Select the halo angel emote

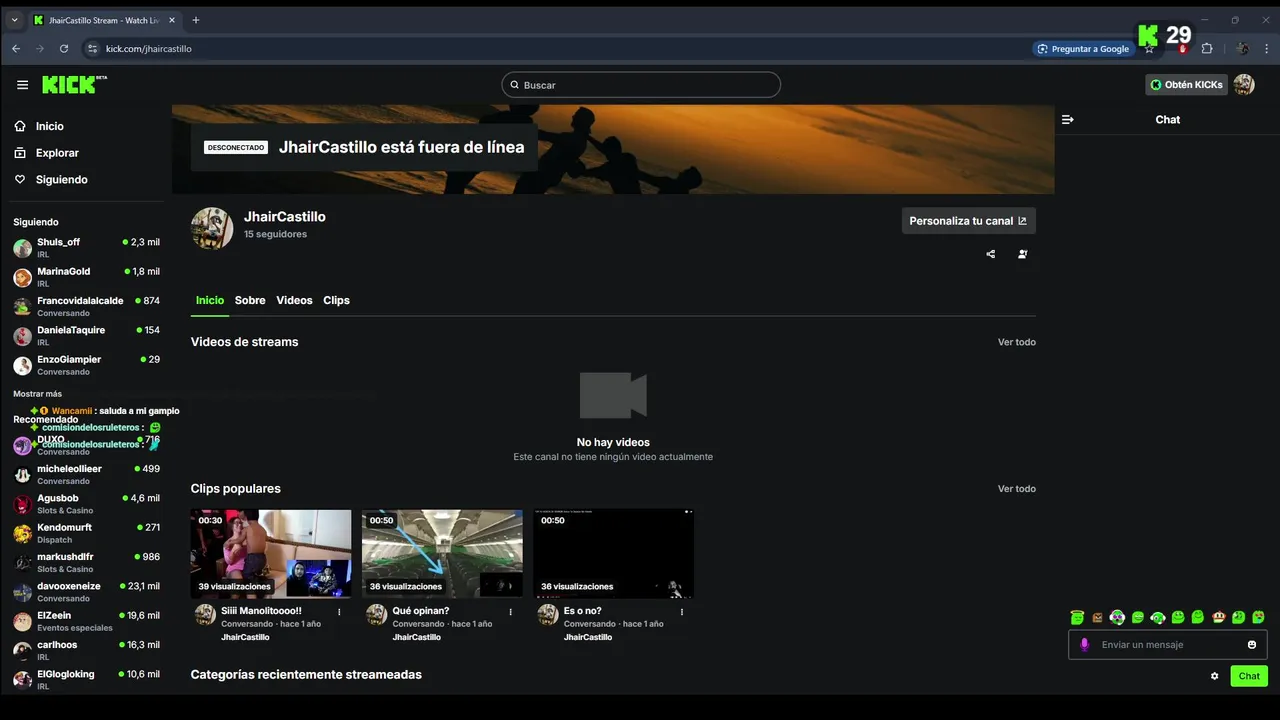tap(1077, 617)
